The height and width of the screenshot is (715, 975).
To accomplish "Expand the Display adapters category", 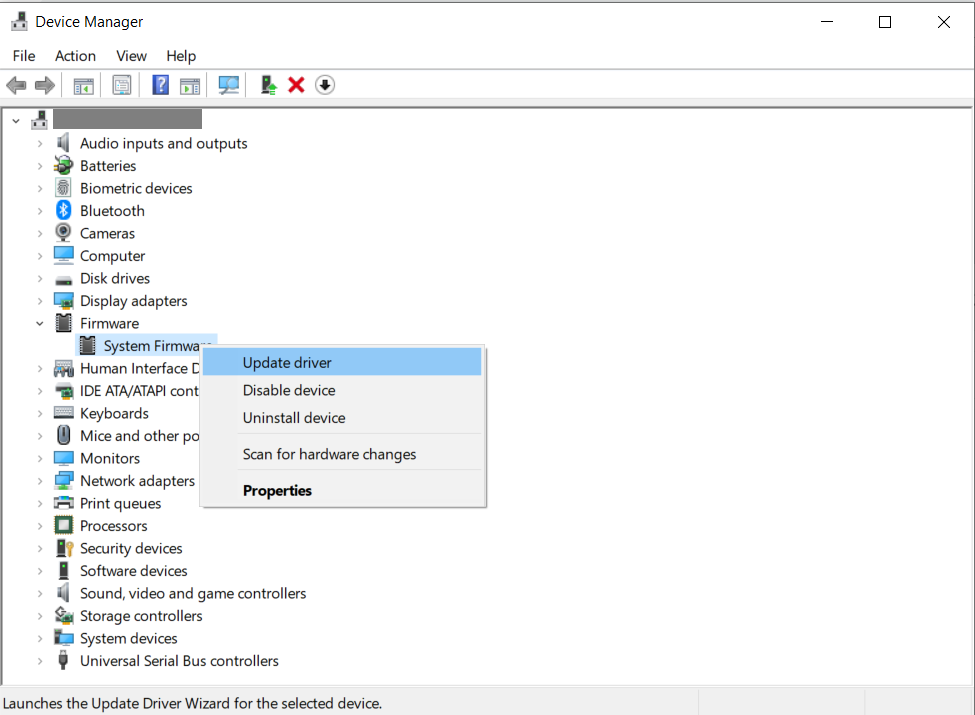I will 40,300.
